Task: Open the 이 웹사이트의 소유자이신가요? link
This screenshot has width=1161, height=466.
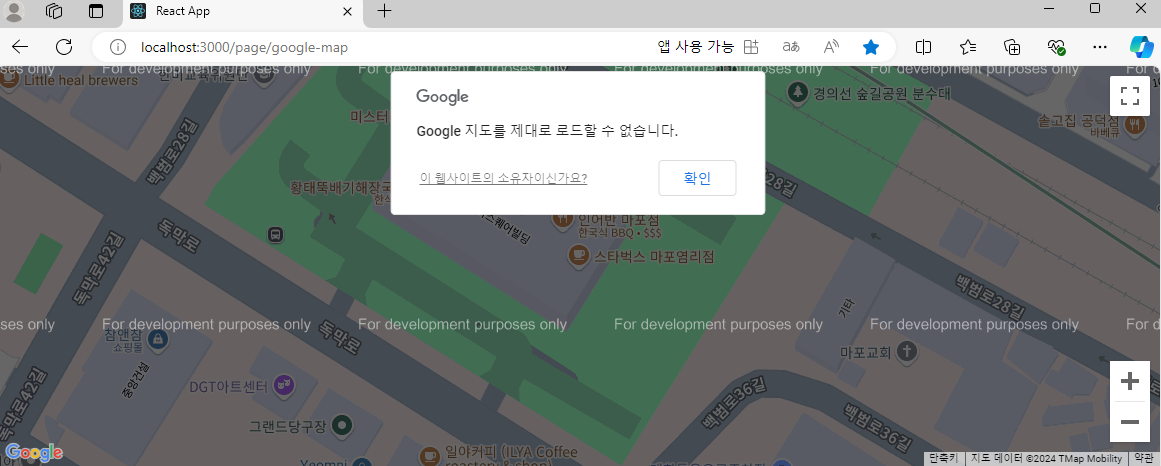Action: point(503,178)
